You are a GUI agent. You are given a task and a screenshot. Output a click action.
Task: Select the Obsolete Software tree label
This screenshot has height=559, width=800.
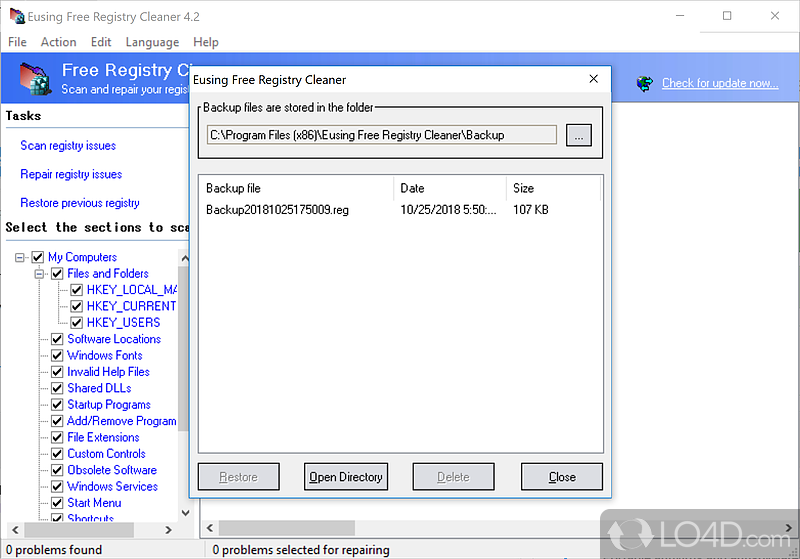click(x=112, y=470)
